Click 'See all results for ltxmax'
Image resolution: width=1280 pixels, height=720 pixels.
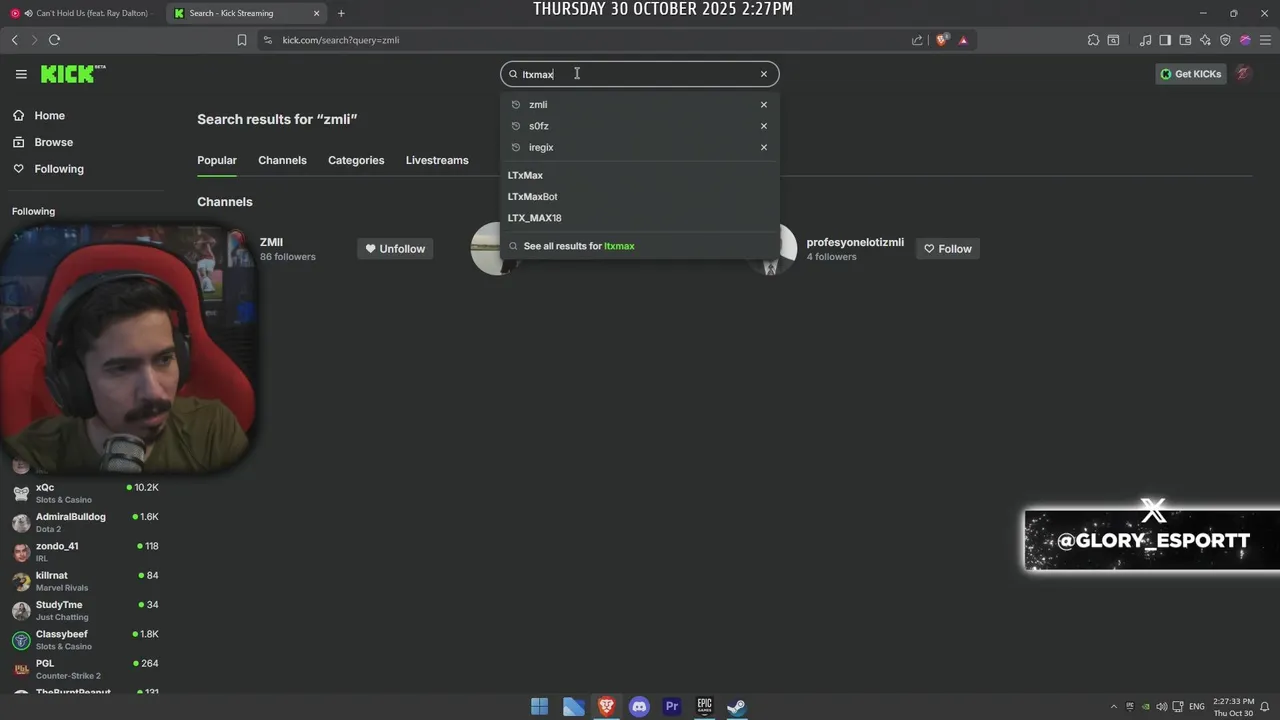tap(579, 246)
